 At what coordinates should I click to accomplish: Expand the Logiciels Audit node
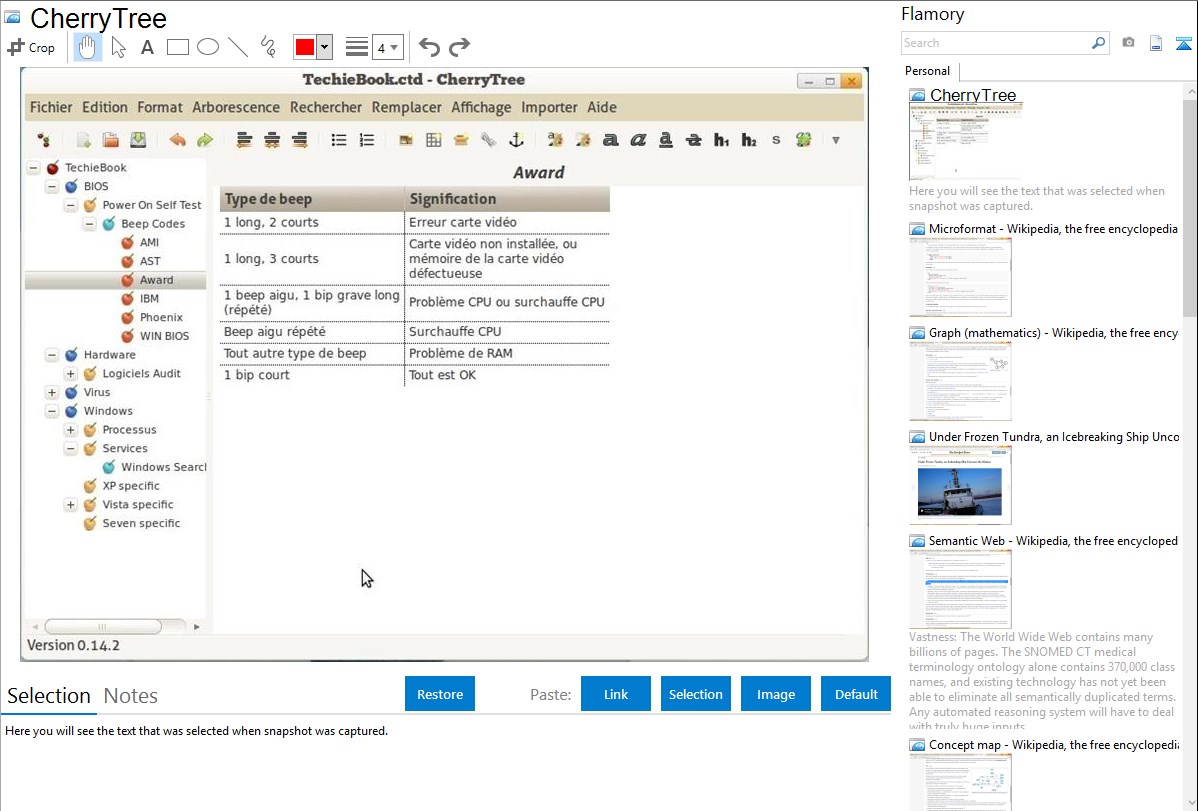coord(70,374)
